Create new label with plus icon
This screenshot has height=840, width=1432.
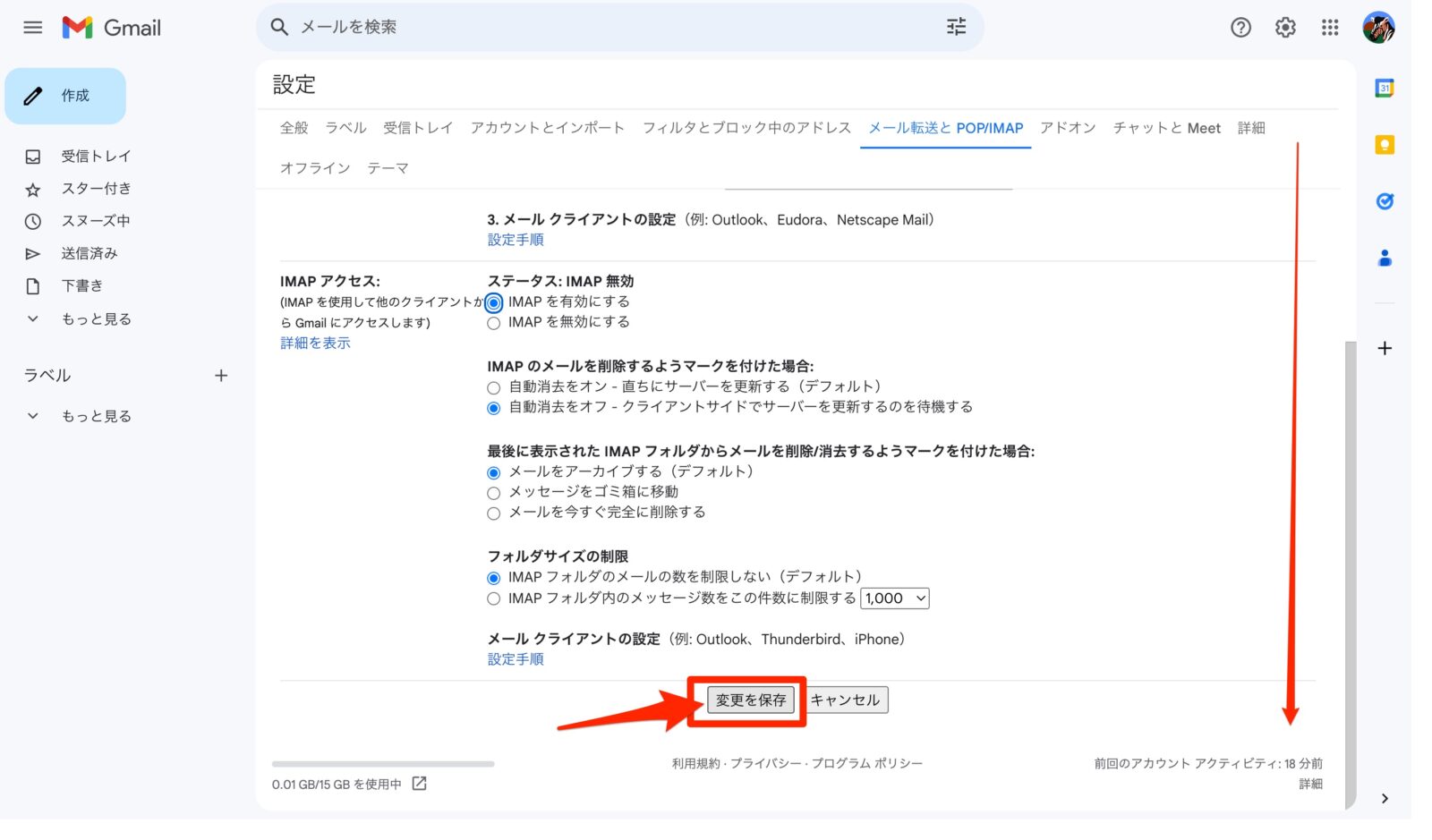click(x=221, y=376)
